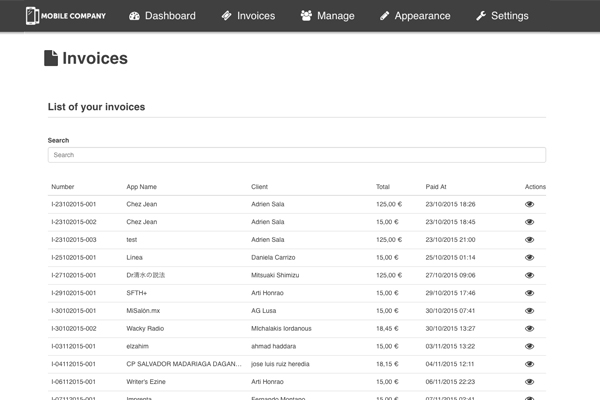Image resolution: width=600 pixels, height=400 pixels.
Task: Click total '18,15 €'
Action: (387, 364)
